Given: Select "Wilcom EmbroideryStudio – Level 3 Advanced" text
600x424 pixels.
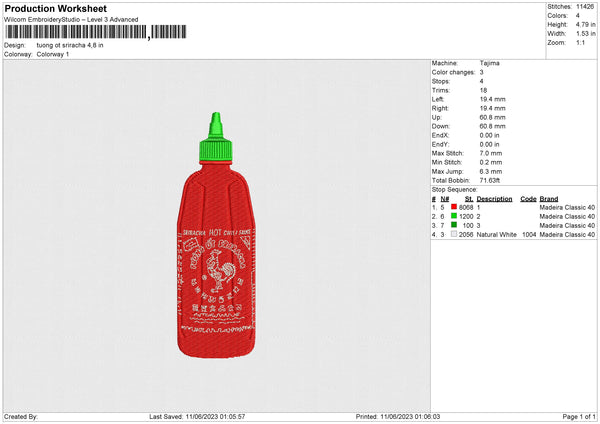Looking at the screenshot, I should click(x=71, y=20).
